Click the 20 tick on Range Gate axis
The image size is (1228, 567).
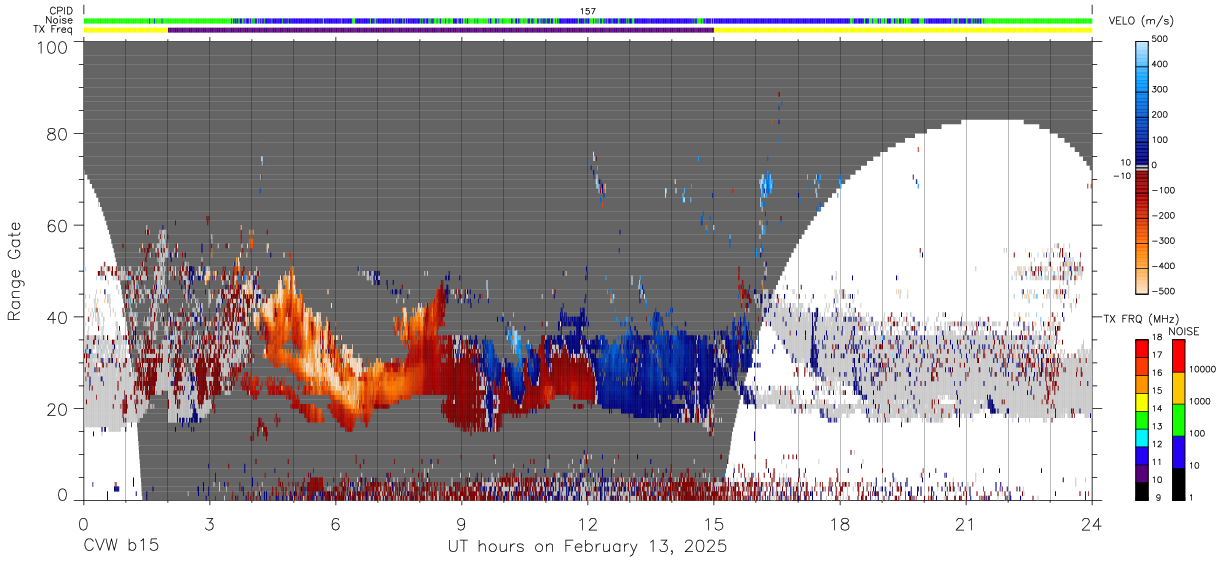point(57,409)
